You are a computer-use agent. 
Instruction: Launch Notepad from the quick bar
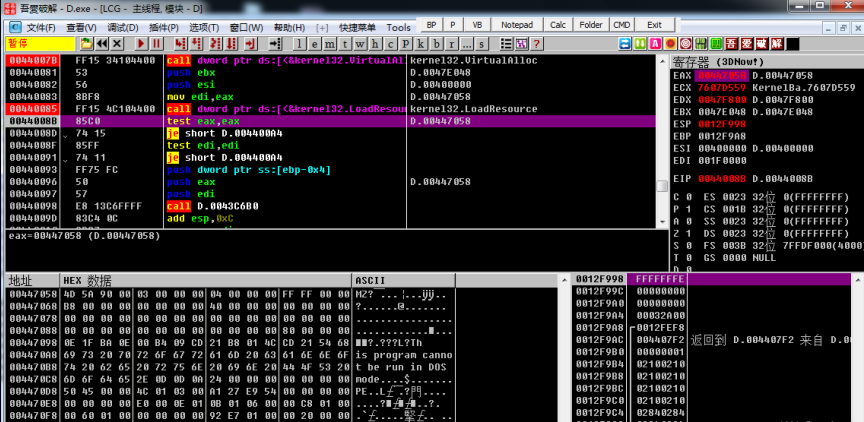pos(517,25)
